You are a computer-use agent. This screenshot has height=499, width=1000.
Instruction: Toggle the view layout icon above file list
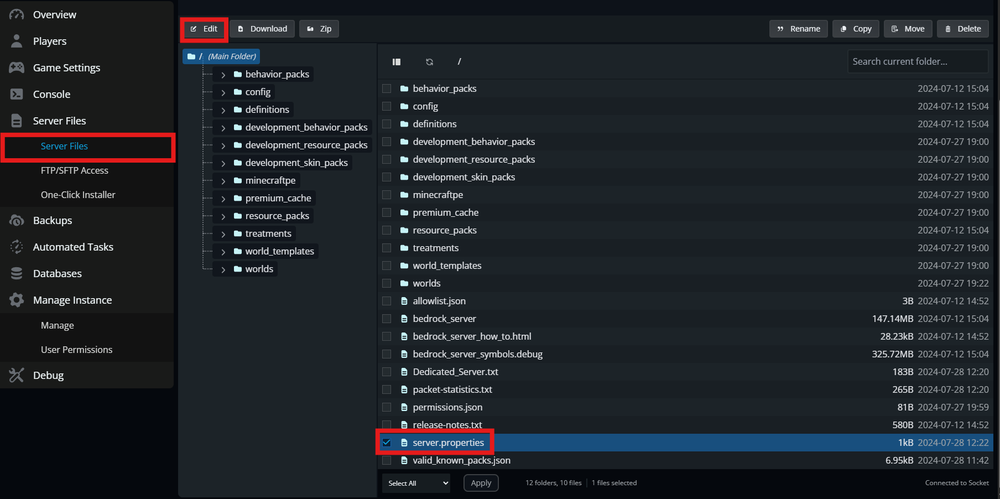(397, 62)
